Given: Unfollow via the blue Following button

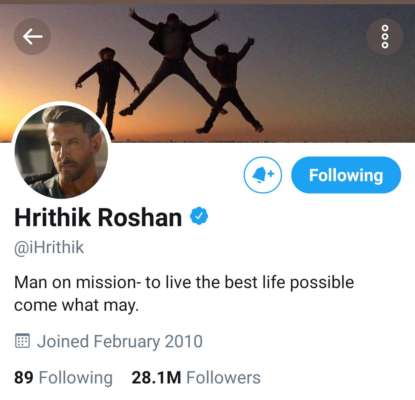Looking at the screenshot, I should pyautogui.click(x=346, y=175).
